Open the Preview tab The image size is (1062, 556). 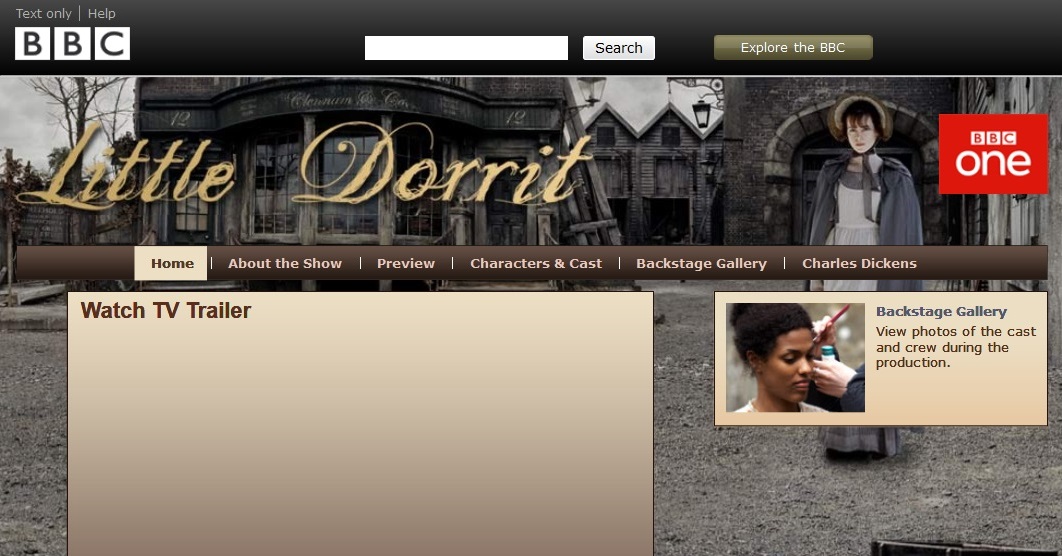coord(406,263)
